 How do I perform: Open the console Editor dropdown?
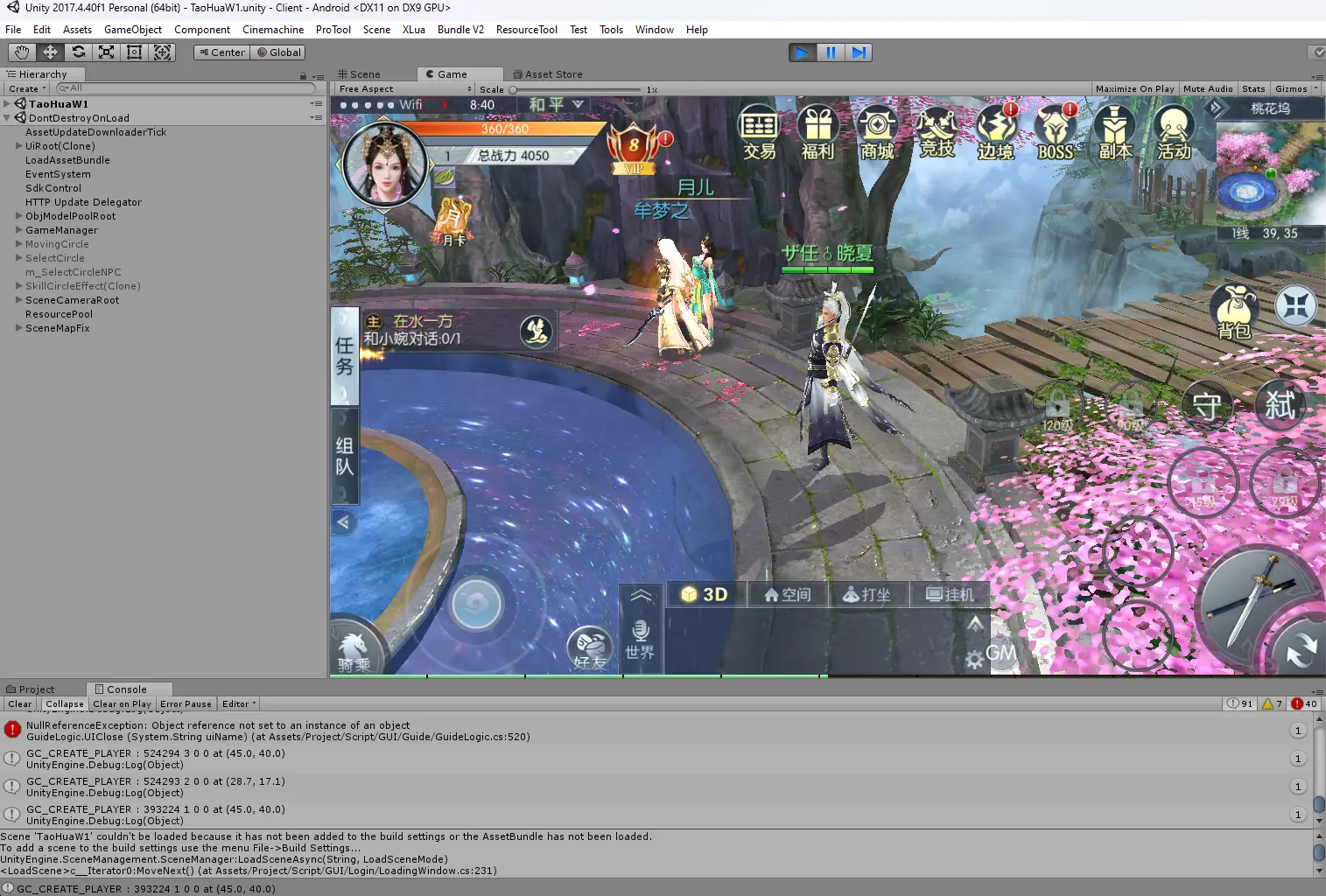point(239,703)
